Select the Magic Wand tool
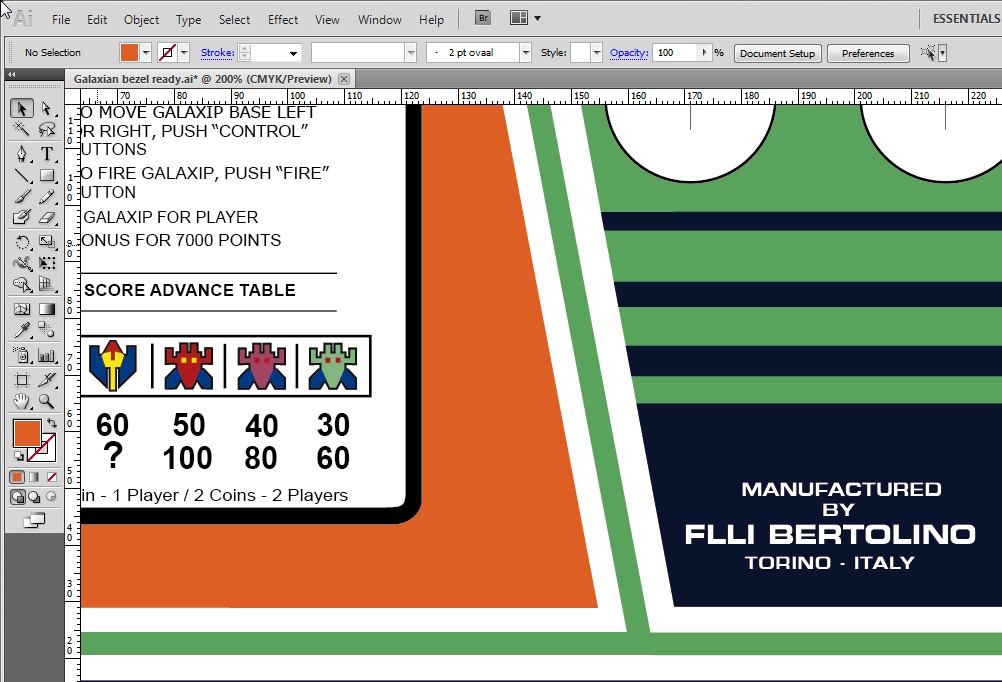1002x682 pixels. [22, 129]
